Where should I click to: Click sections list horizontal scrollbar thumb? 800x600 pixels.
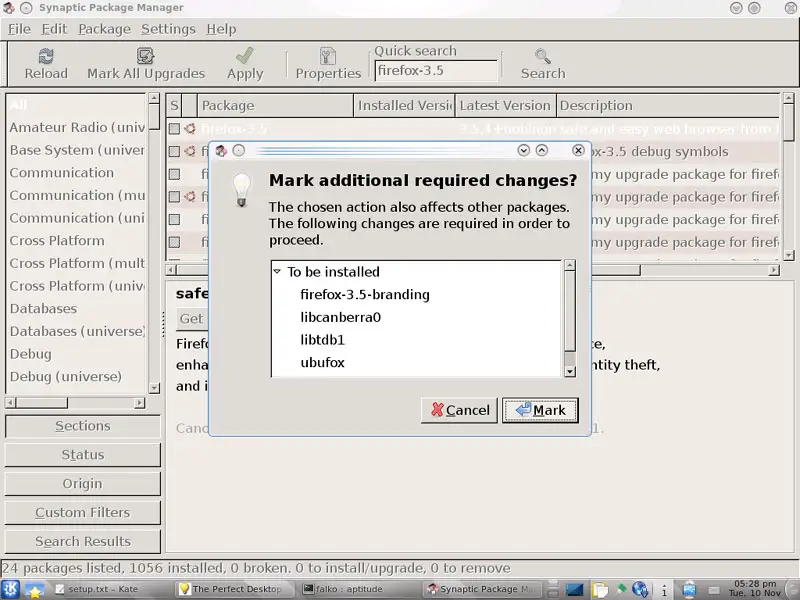click(x=42, y=403)
